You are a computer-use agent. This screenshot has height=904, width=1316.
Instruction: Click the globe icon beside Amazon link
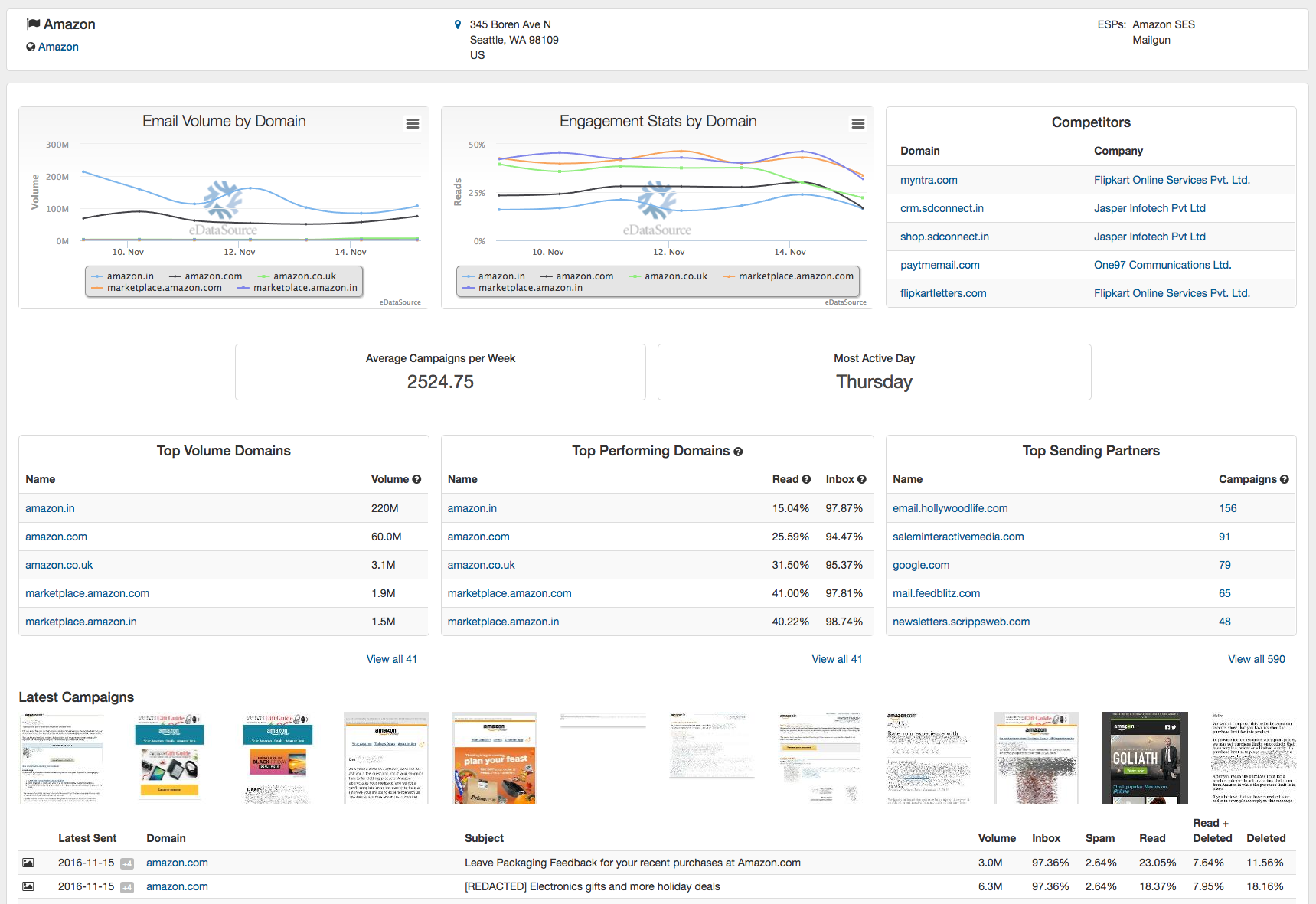(31, 47)
